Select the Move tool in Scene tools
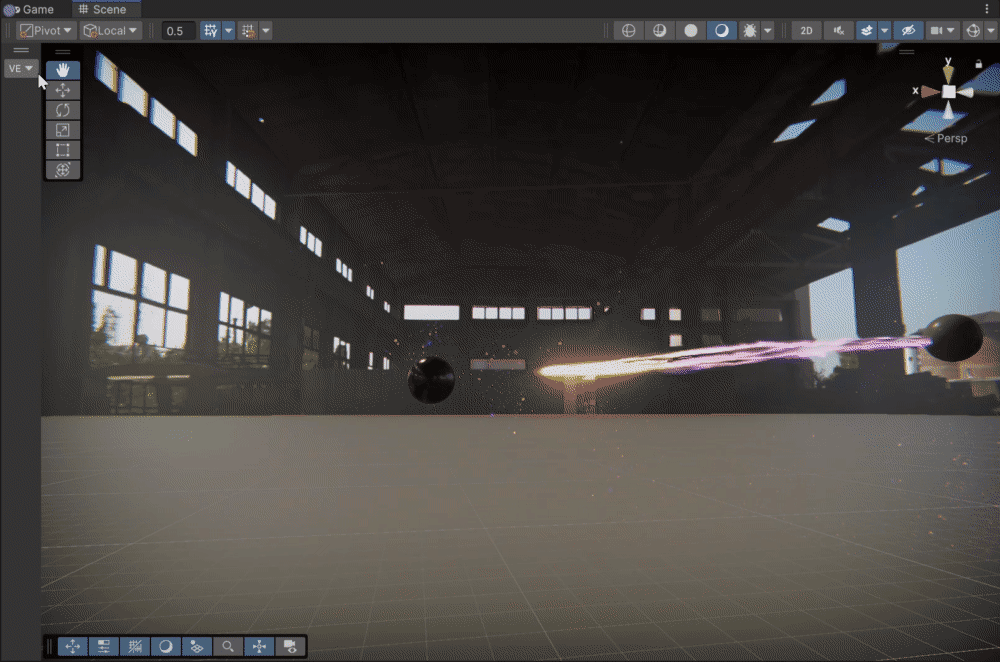 [x=62, y=90]
